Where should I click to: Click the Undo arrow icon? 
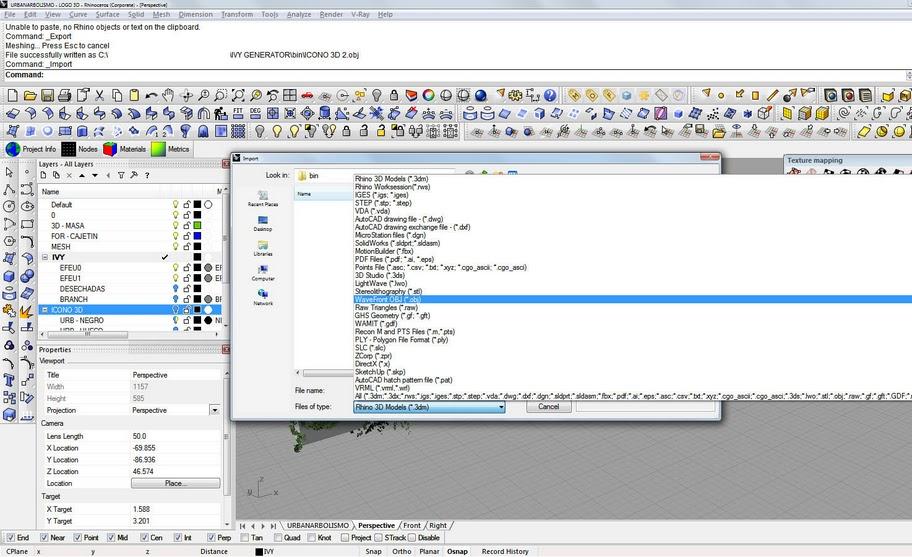tap(151, 95)
